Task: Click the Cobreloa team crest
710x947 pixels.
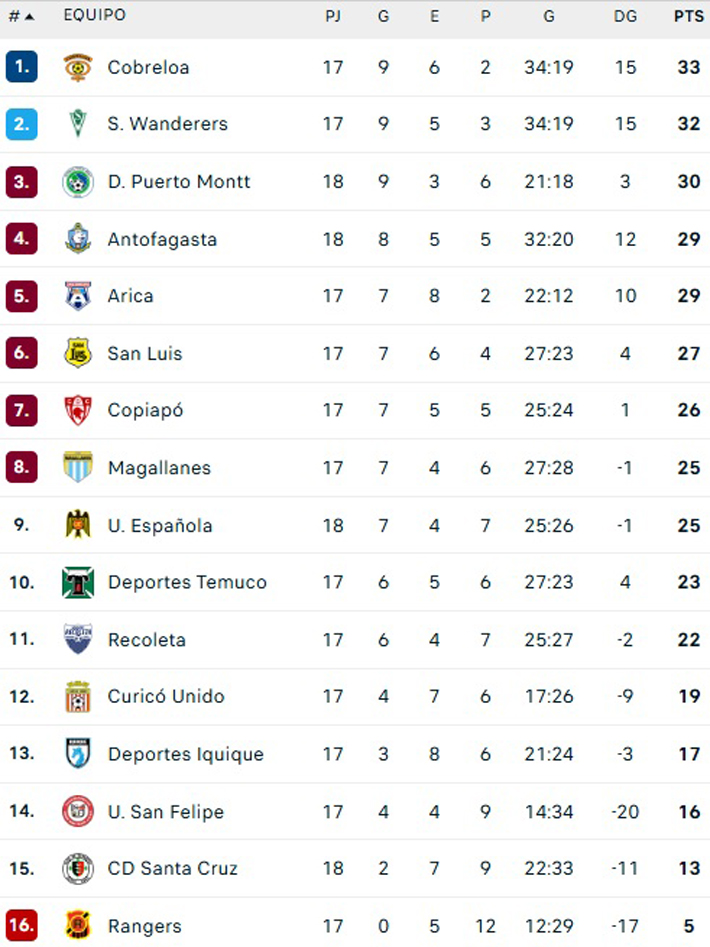Action: pos(78,67)
